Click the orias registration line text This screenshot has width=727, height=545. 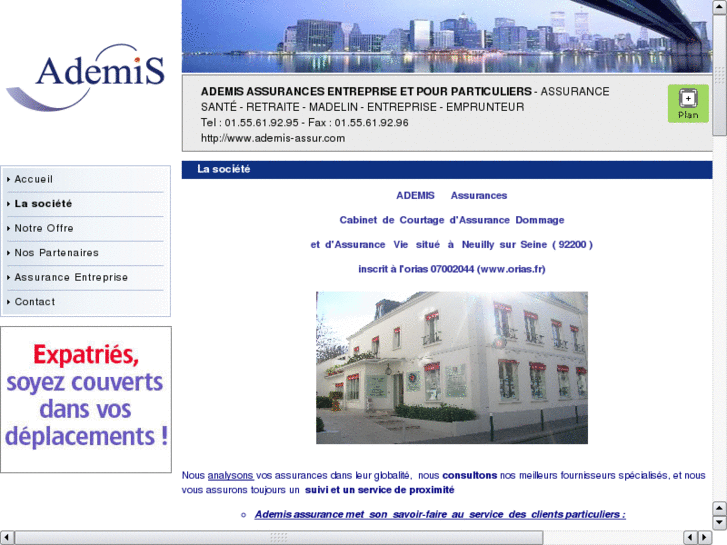452,269
